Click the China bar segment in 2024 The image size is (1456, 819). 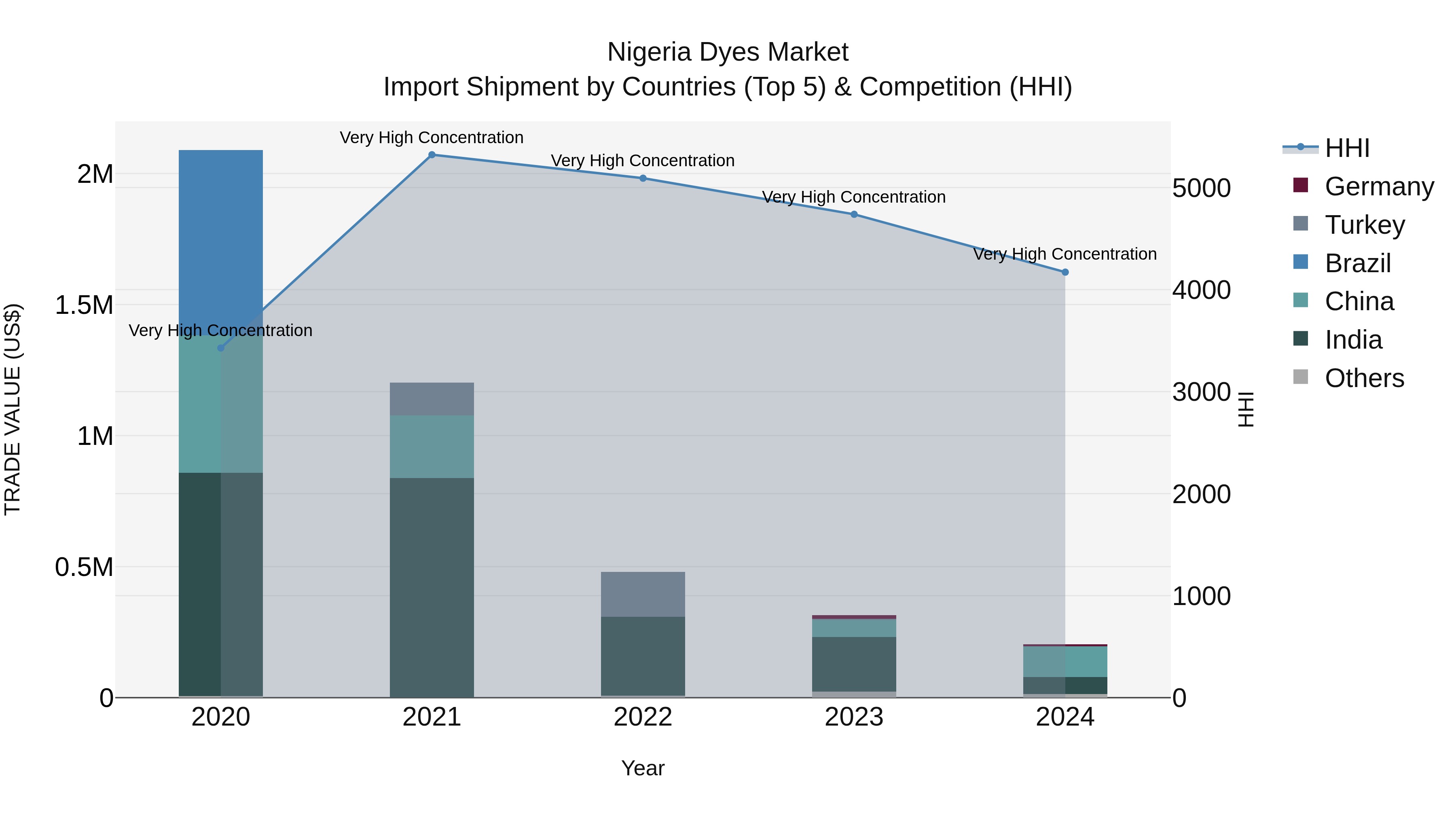1065,662
